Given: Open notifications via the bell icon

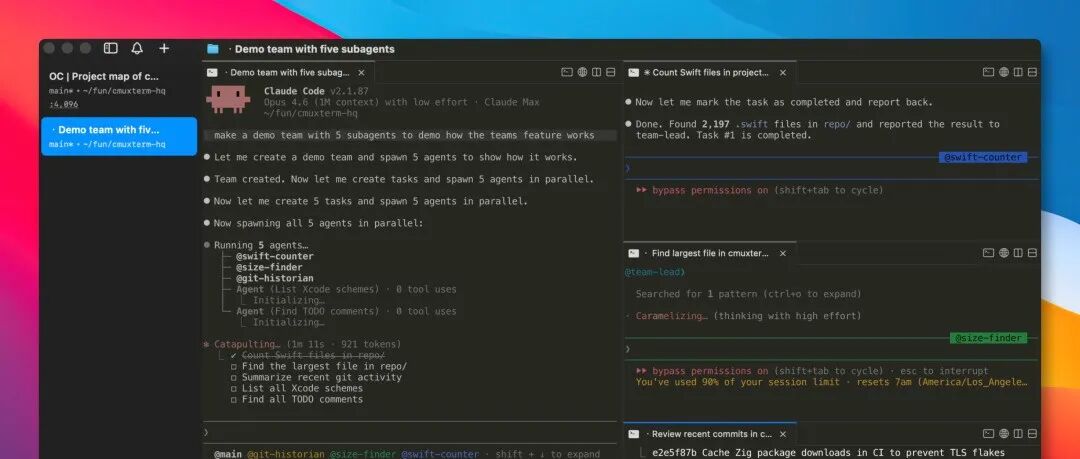Looking at the screenshot, I should [137, 48].
